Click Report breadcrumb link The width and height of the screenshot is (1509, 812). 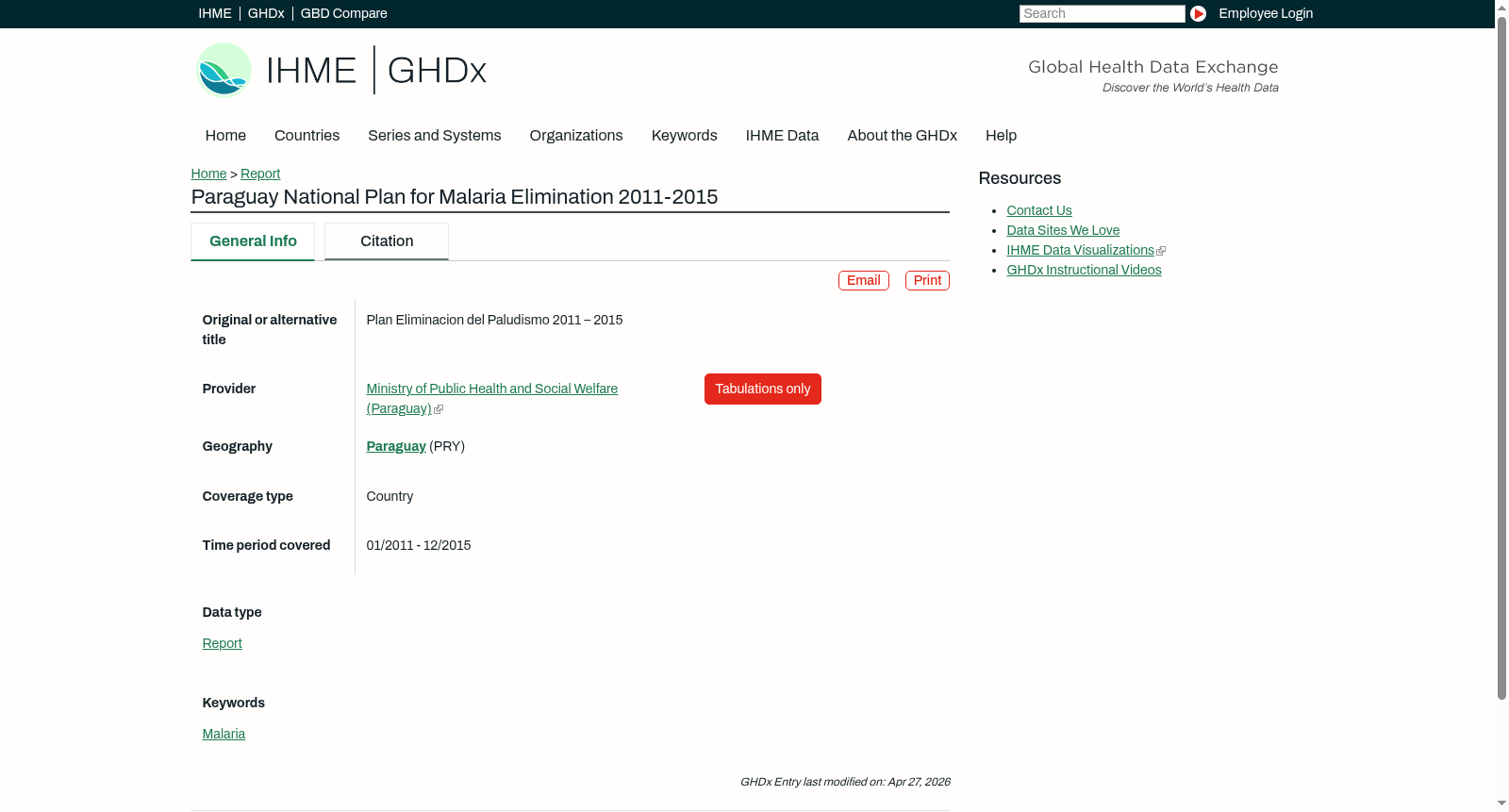tap(260, 174)
